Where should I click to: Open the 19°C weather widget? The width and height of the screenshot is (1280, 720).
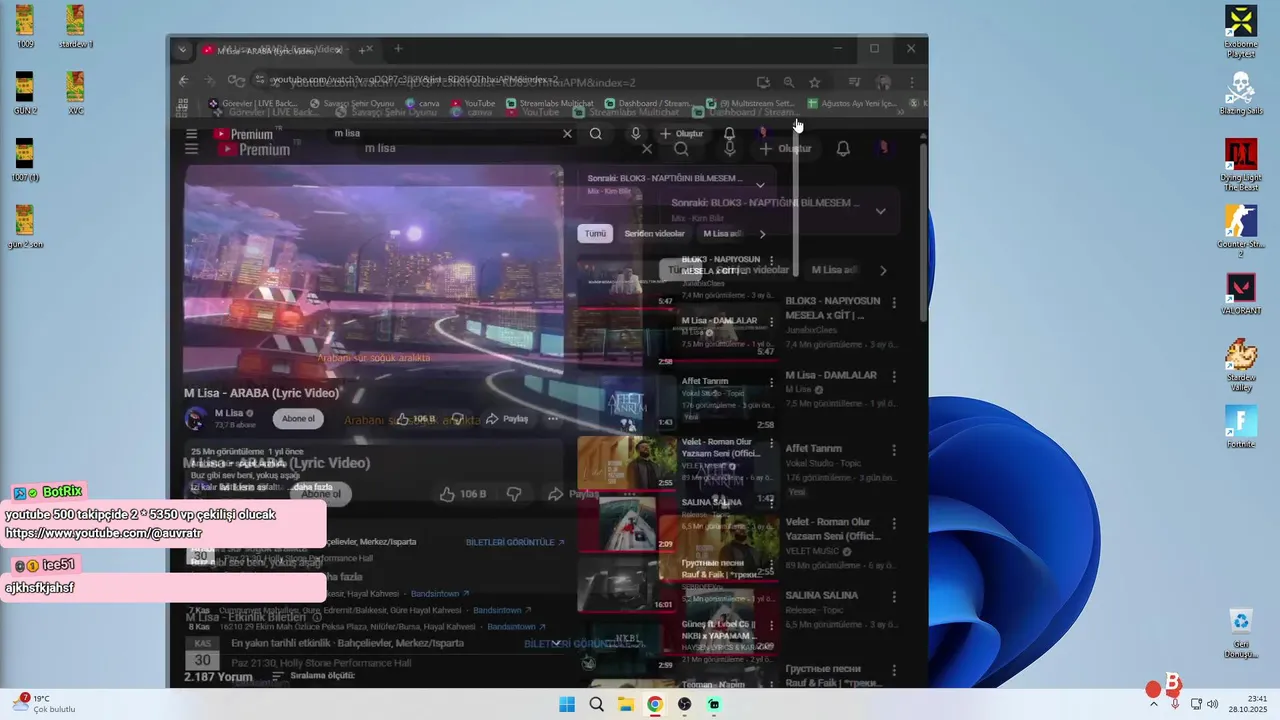[44, 704]
